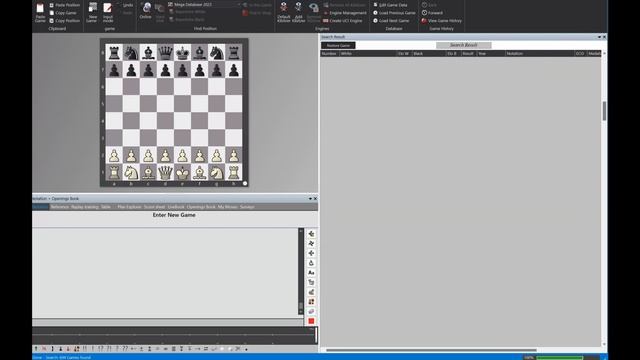The image size is (640, 360).
Task: Start a New Game from ribbon
Action: click(93, 12)
